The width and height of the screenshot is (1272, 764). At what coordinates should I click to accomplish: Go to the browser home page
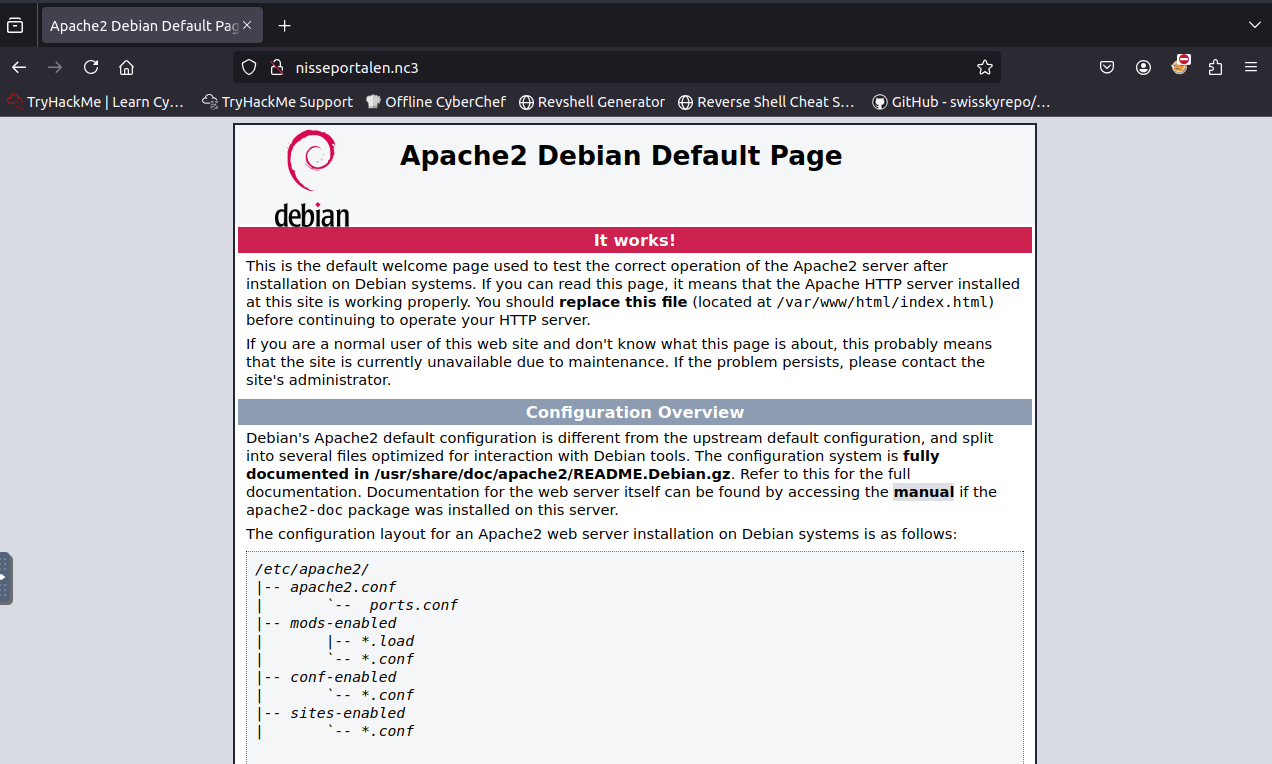coord(126,67)
